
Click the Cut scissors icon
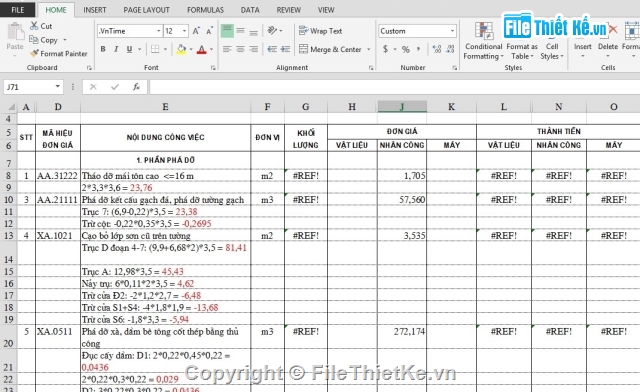tap(34, 26)
